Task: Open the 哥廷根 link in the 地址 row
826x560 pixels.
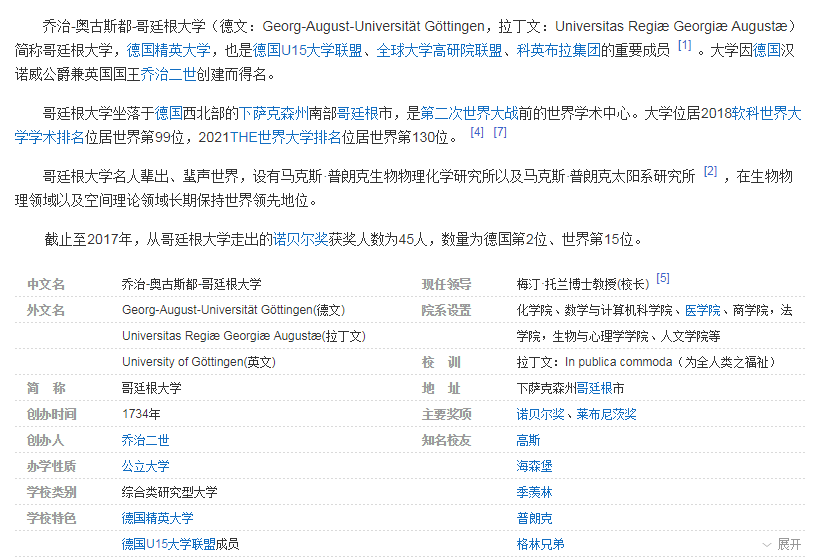Action: coord(594,388)
